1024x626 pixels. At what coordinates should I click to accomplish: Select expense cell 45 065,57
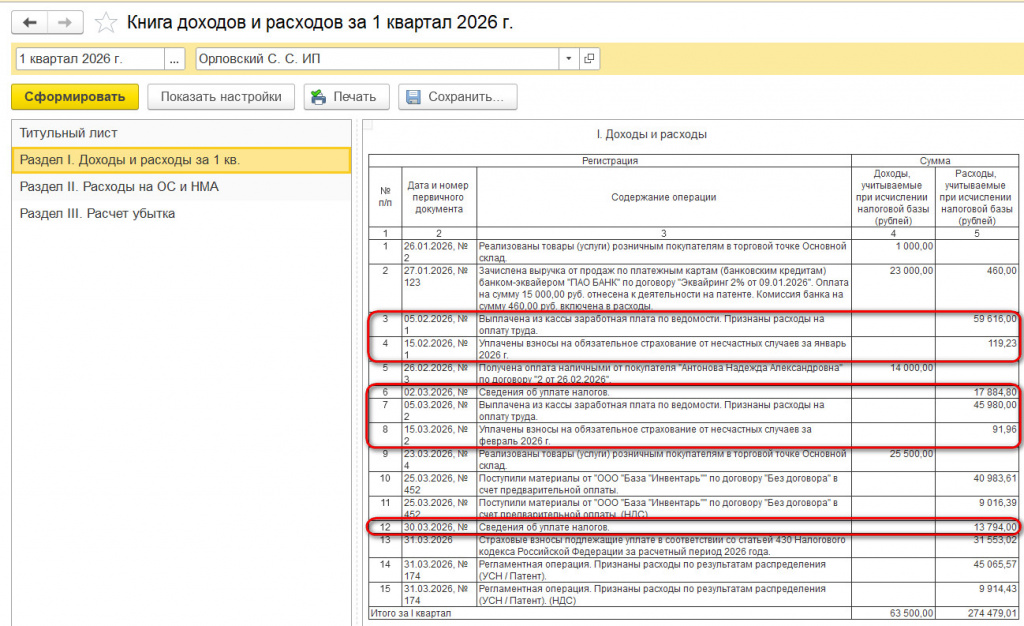pyautogui.click(x=977, y=570)
